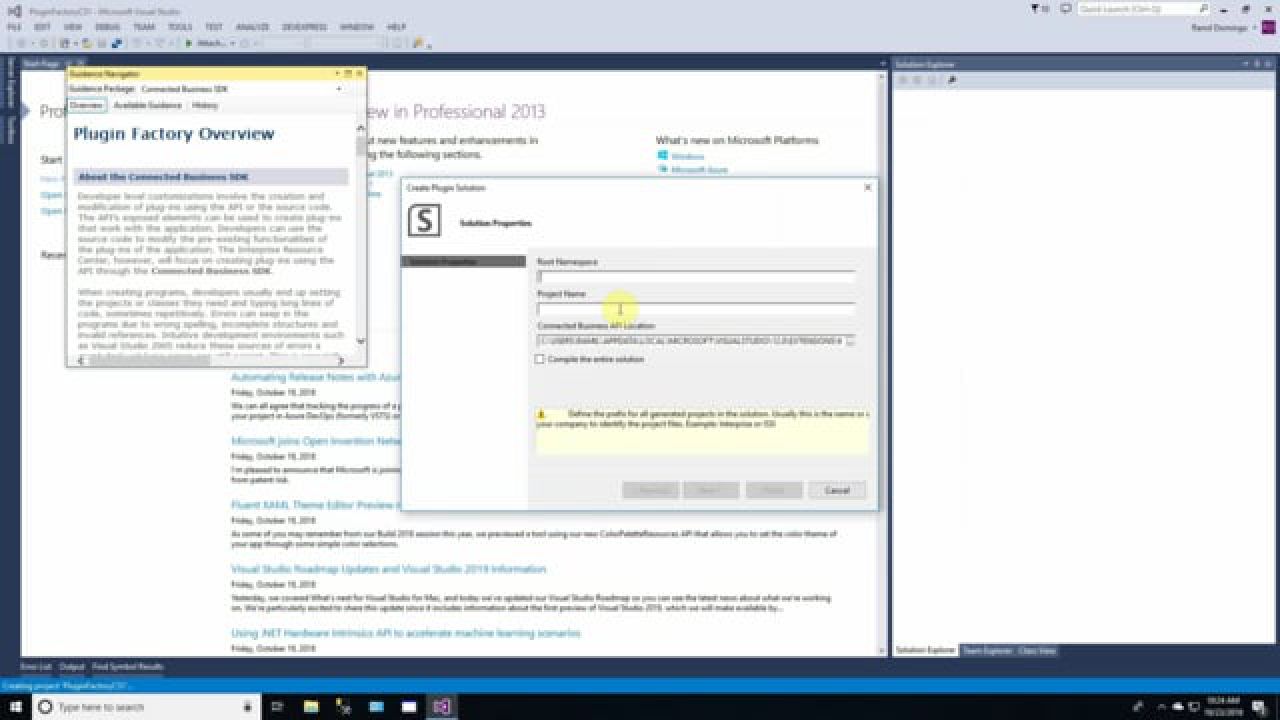
Task: Open Using .NET Hardware Intrinsics API article
Action: click(x=405, y=633)
